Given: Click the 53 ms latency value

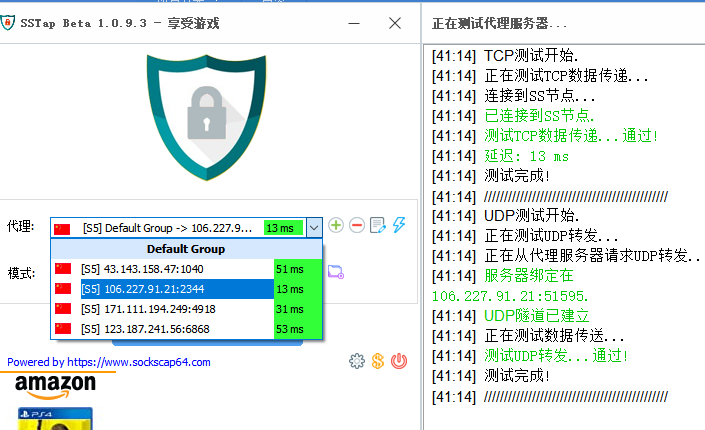Looking at the screenshot, I should [x=290, y=329].
